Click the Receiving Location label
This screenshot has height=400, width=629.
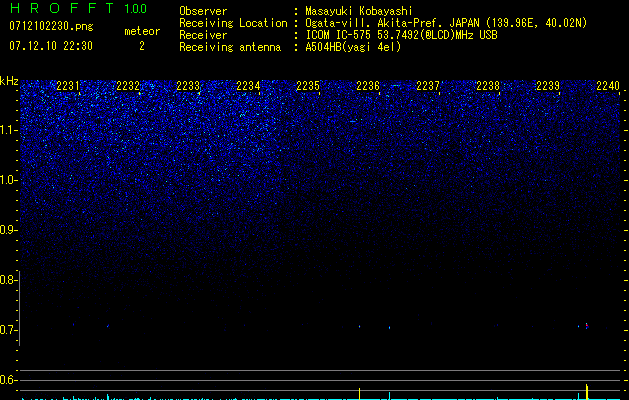click(233, 23)
